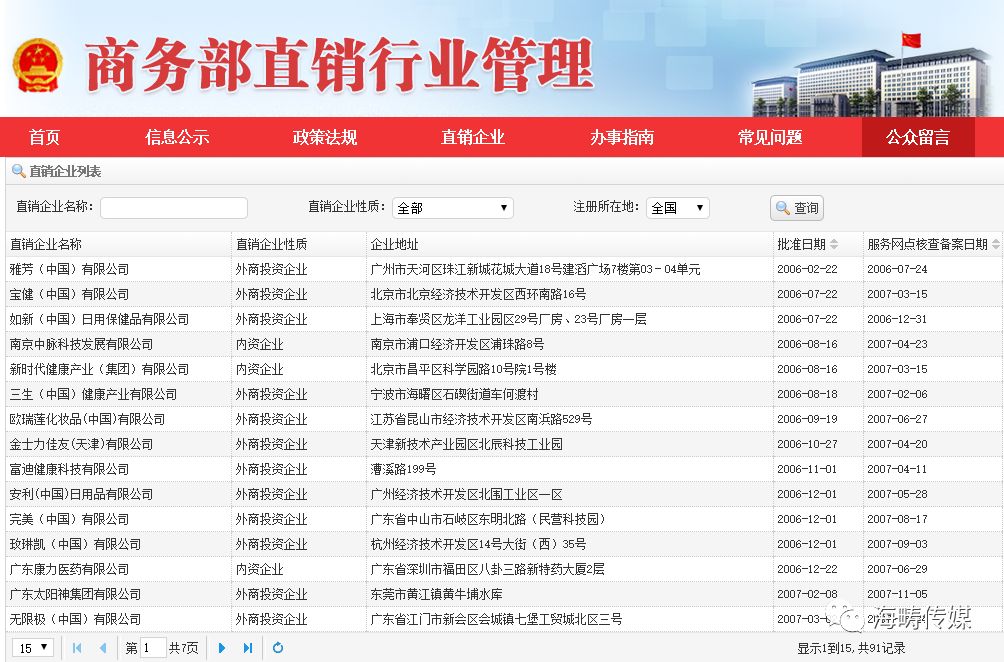Refresh the table with reload icon
1004x662 pixels.
278,648
